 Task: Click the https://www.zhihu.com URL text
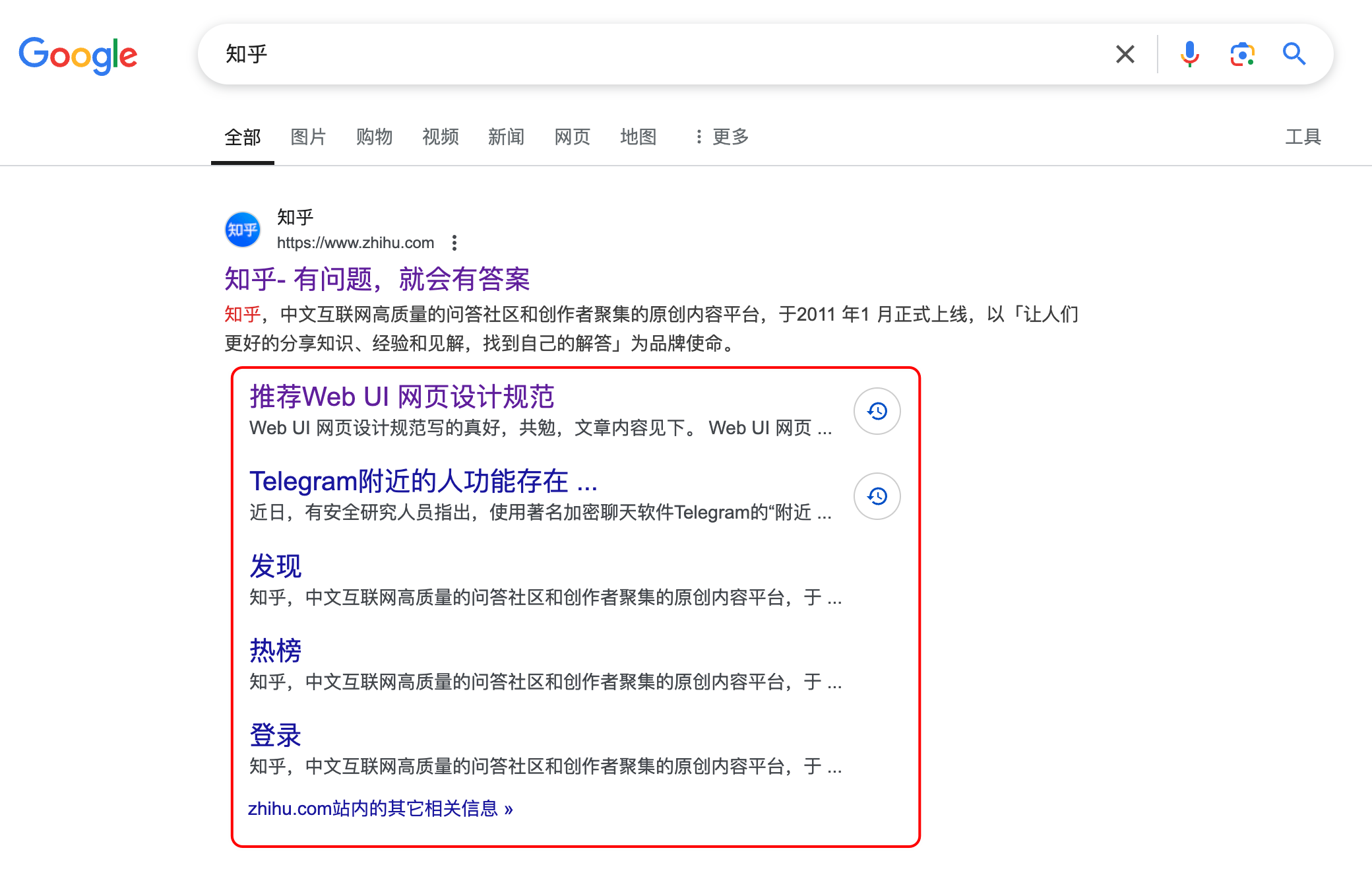[x=356, y=243]
